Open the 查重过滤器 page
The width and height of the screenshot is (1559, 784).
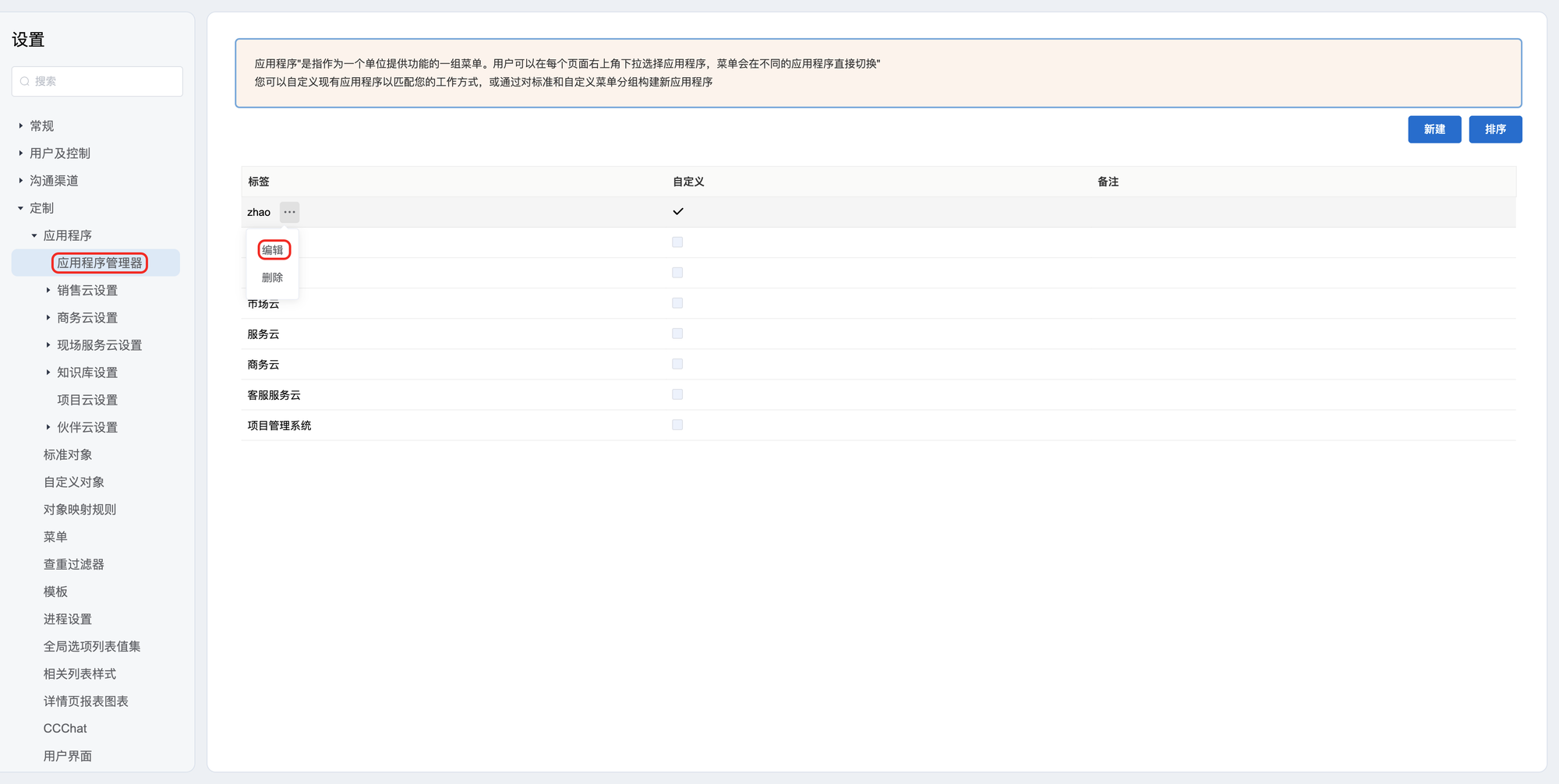pos(74,564)
